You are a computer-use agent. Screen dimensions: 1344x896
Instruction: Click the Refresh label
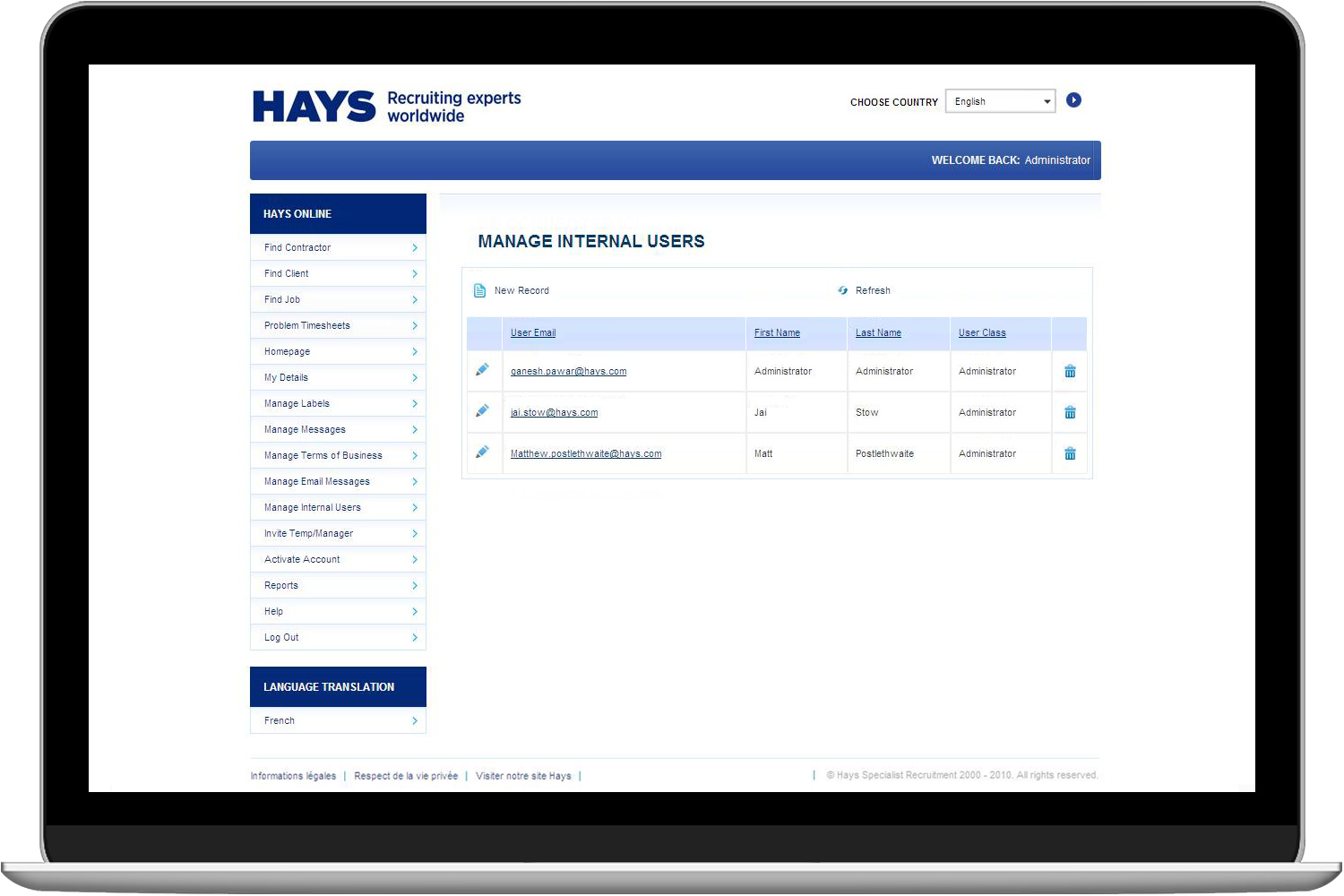click(873, 290)
